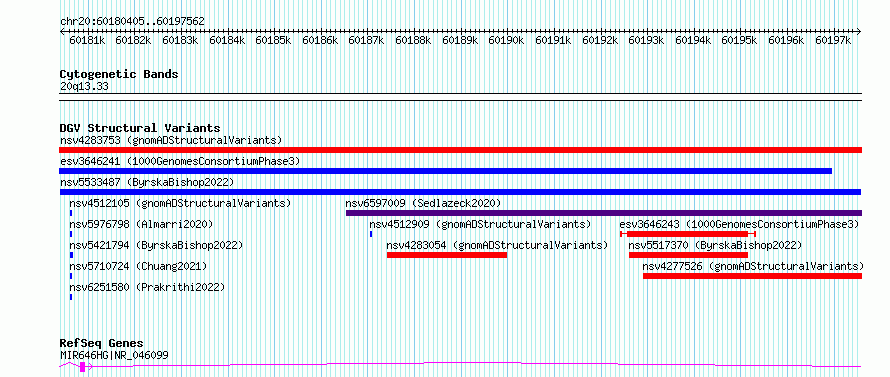Click the 60184k ruler position
The width and height of the screenshot is (890, 377).
(226, 40)
